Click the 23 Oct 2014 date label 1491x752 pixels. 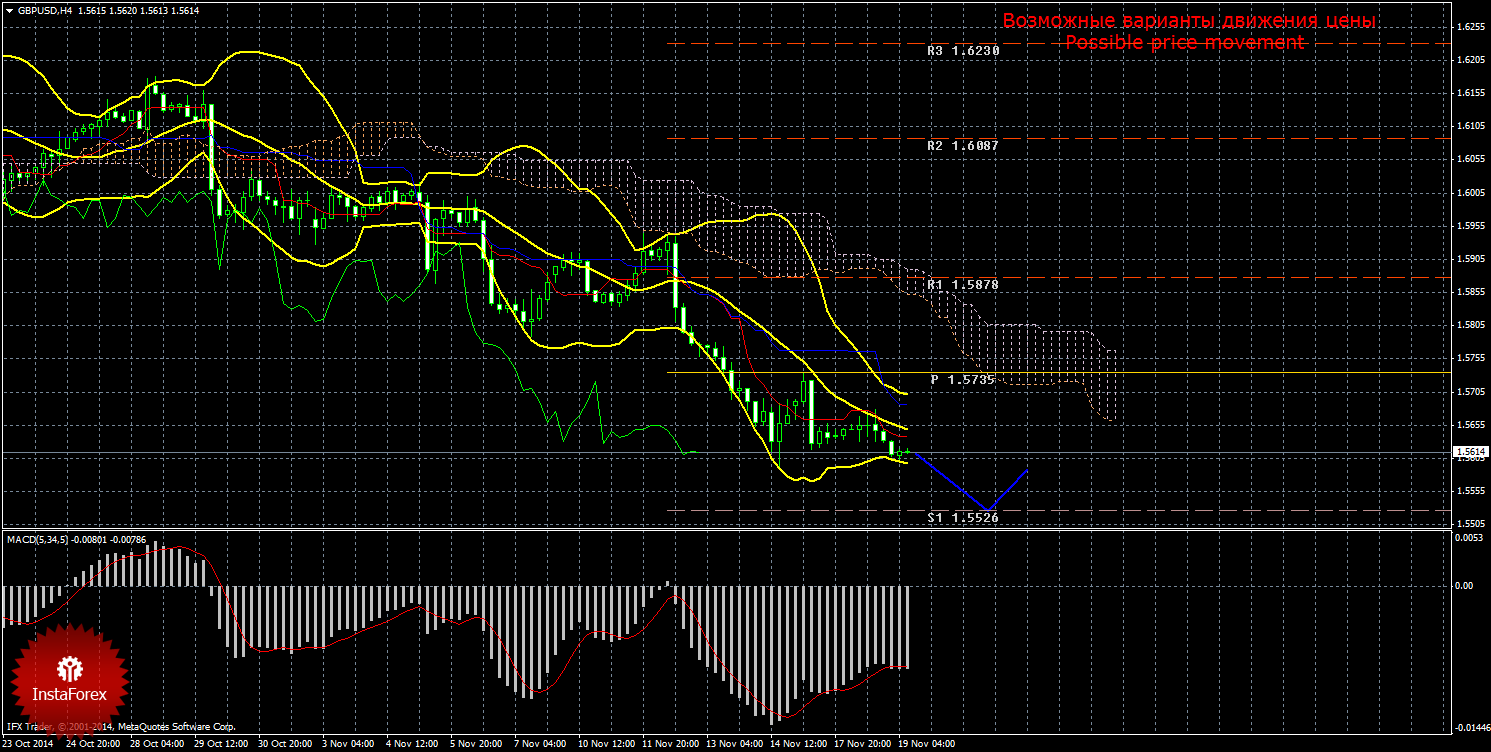coord(29,744)
